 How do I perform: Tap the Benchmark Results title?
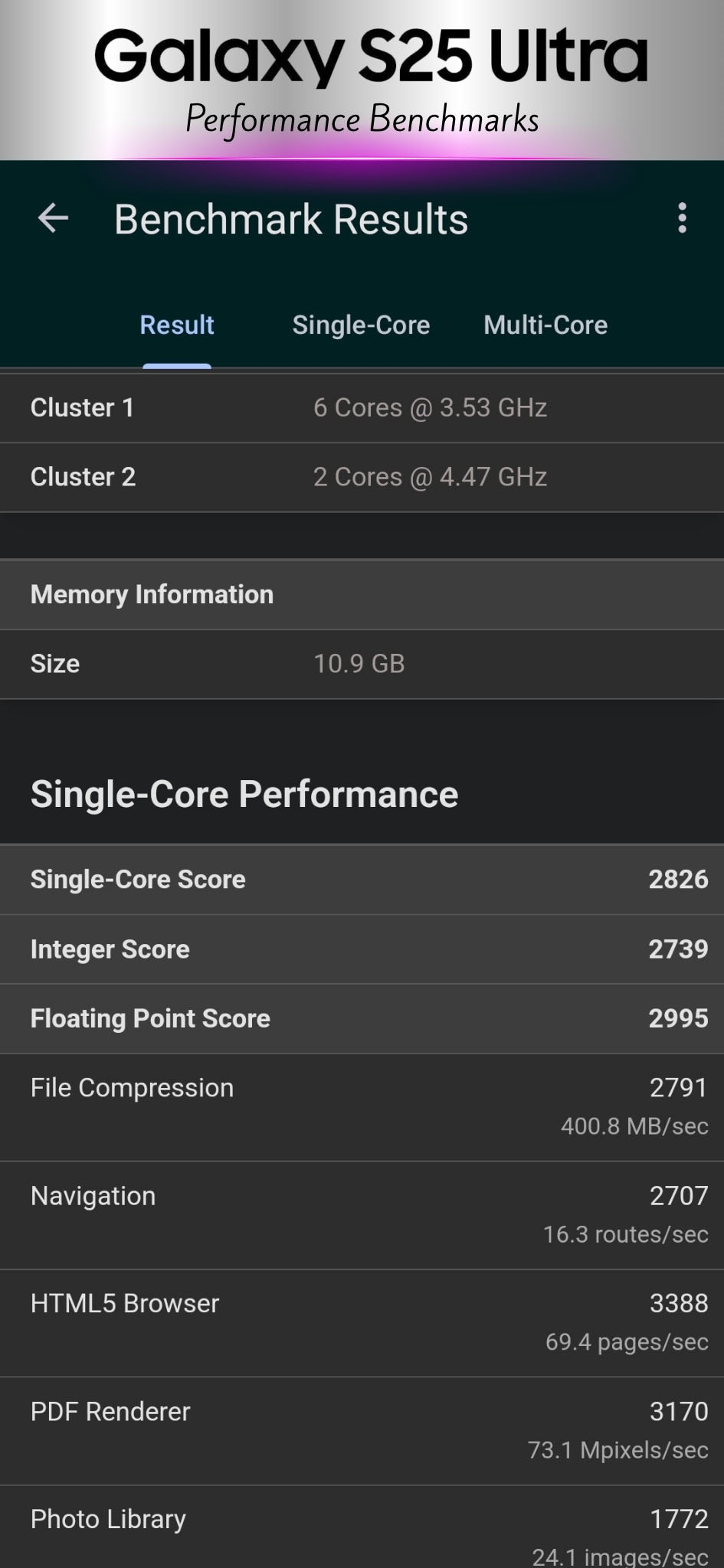click(291, 220)
